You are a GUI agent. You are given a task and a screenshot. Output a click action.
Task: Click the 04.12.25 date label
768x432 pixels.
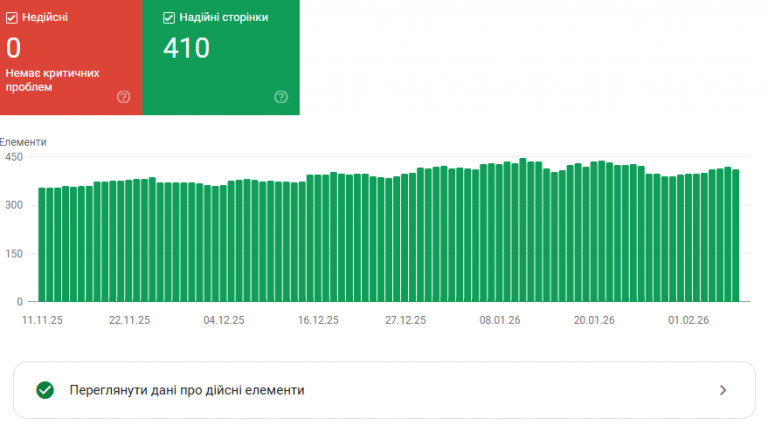click(x=224, y=320)
